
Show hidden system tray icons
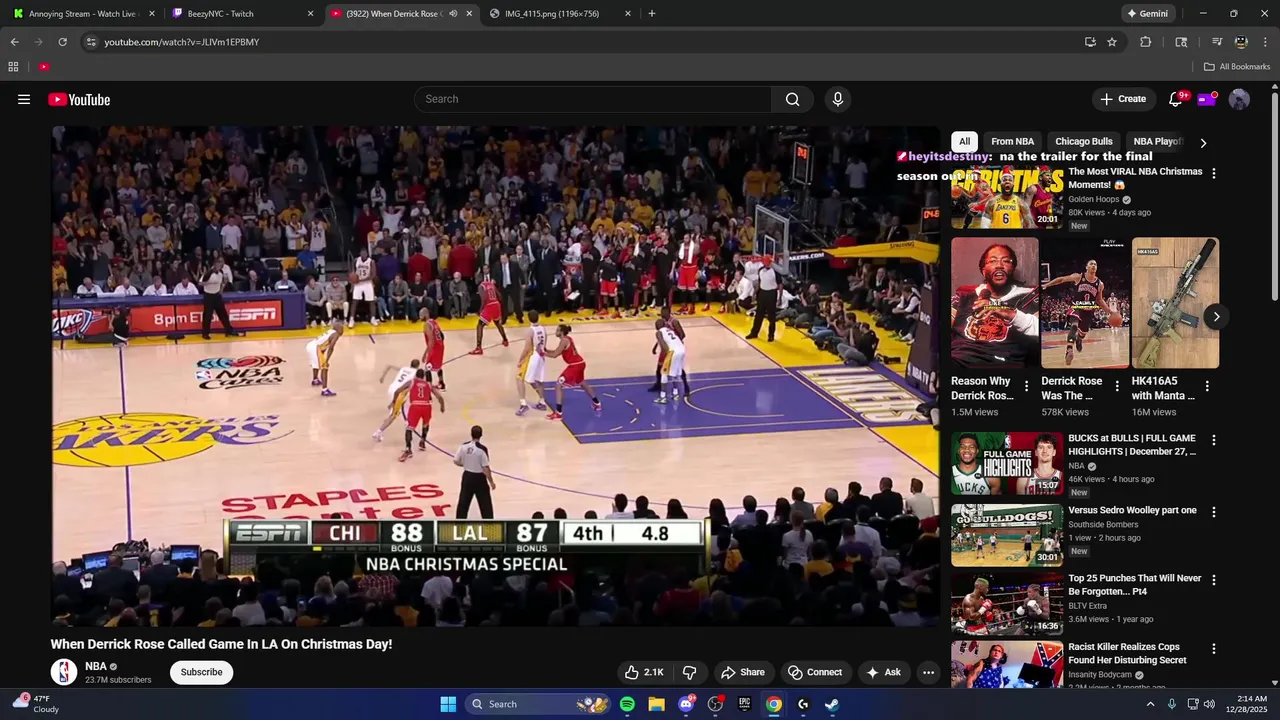pos(1150,704)
